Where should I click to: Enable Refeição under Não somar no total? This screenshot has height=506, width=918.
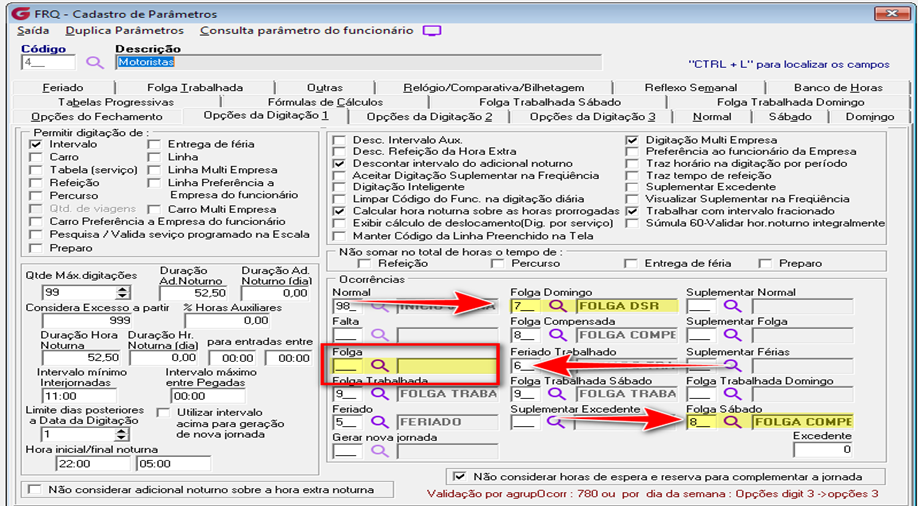pyautogui.click(x=364, y=264)
